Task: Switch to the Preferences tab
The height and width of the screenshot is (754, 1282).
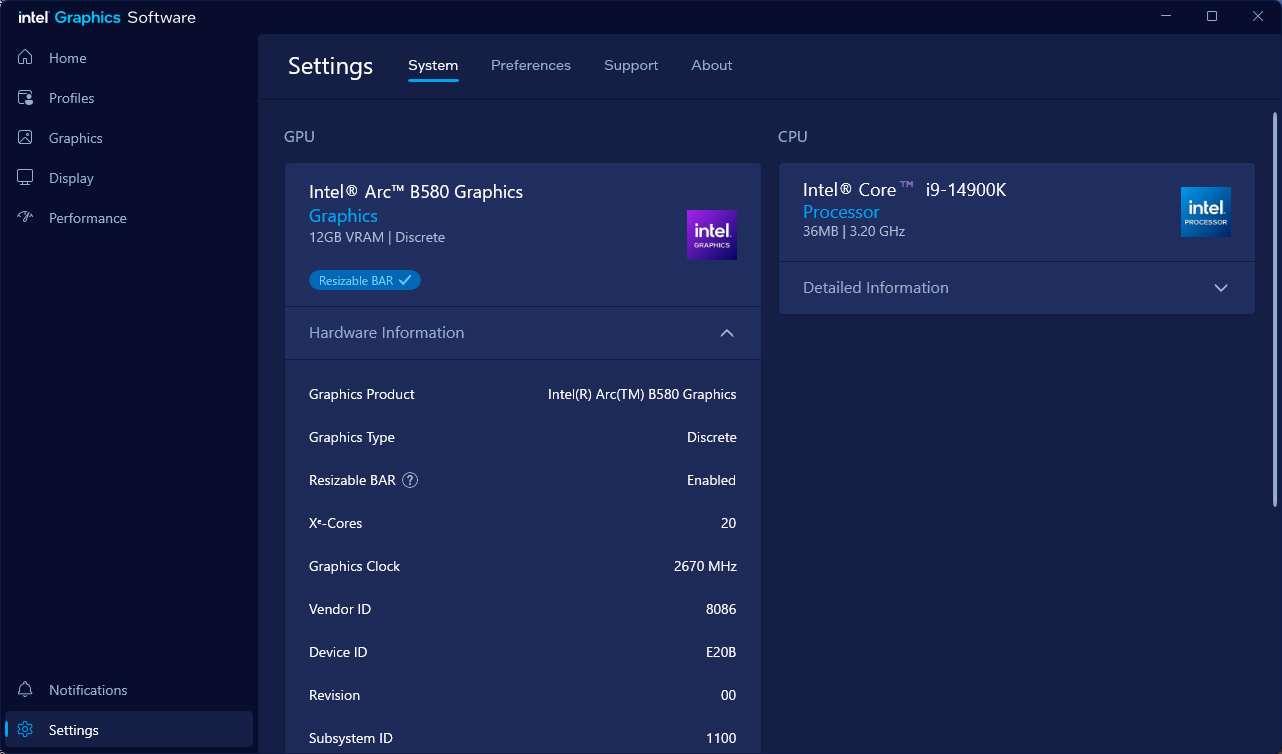Action: pos(531,66)
